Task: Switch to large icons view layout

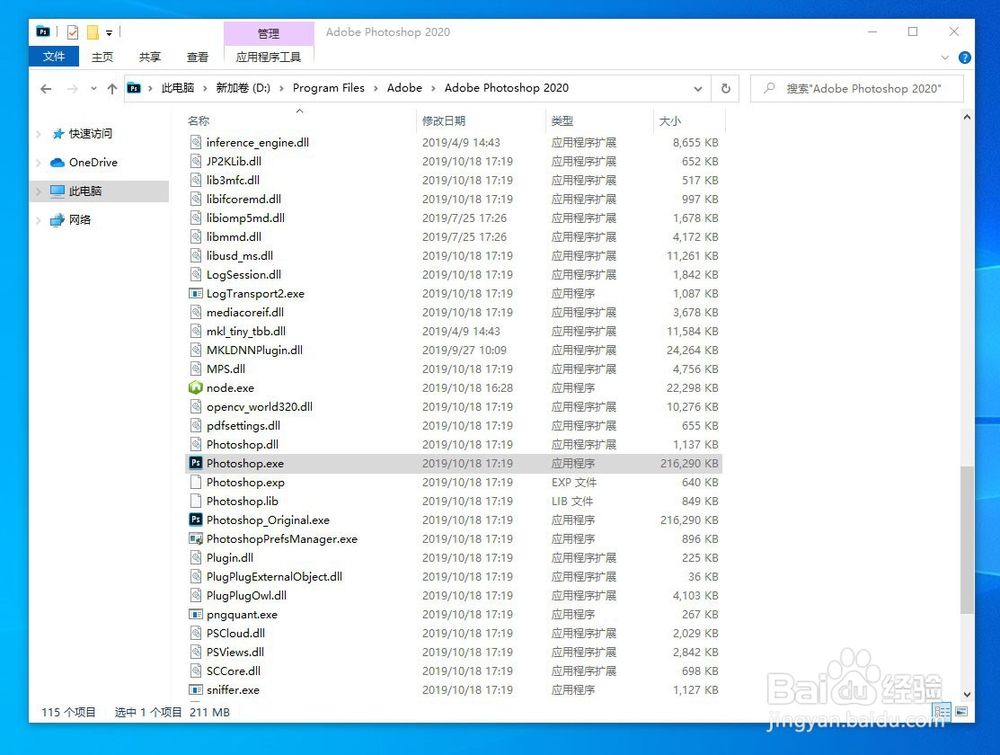Action: [x=962, y=711]
